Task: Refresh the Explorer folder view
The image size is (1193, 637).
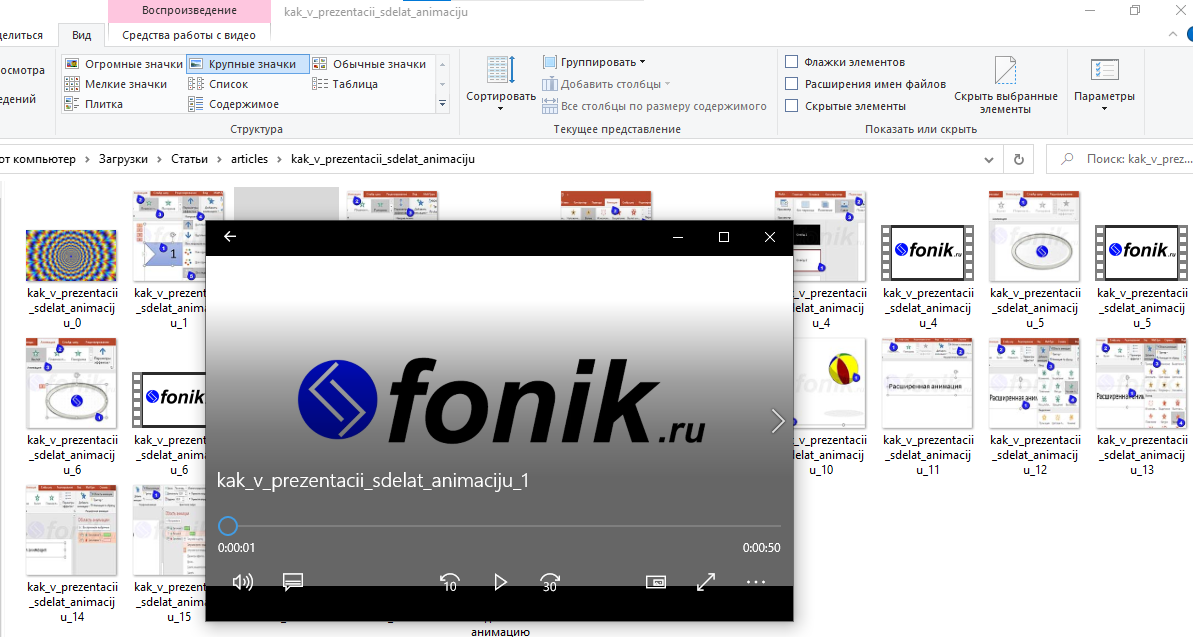Action: (1019, 159)
